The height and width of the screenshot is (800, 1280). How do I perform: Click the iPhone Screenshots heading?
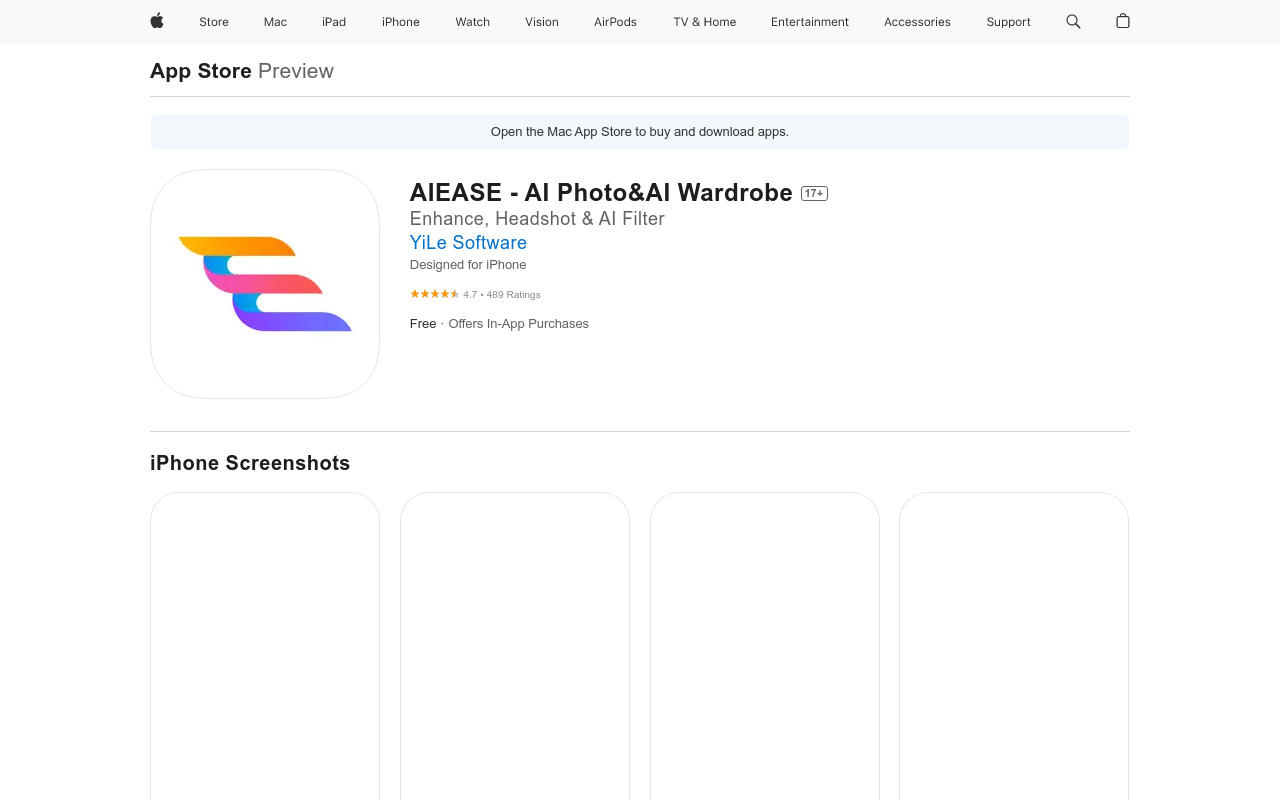(250, 463)
